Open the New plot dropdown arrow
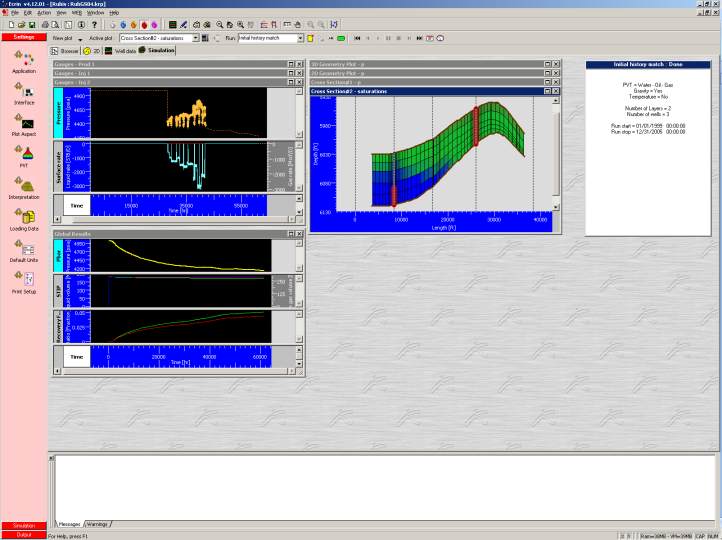722x540 pixels. coord(81,38)
